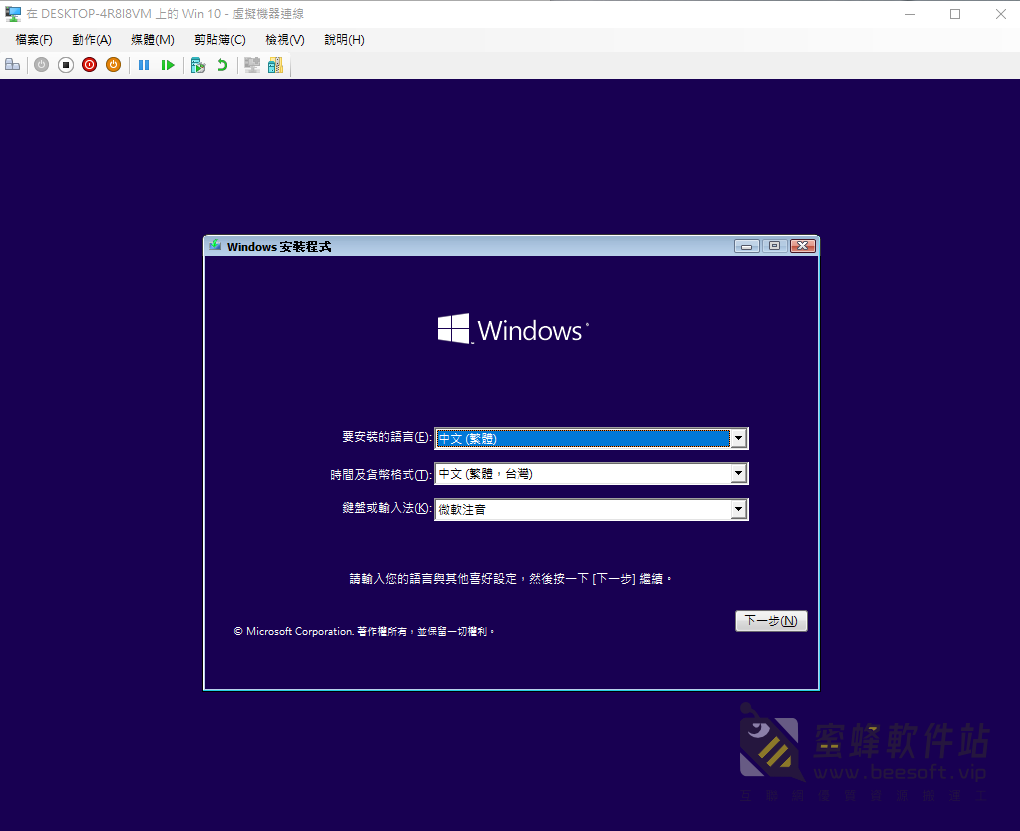Click the Windows 安裝程式 dialog title text
Image resolution: width=1020 pixels, height=831 pixels.
(279, 247)
